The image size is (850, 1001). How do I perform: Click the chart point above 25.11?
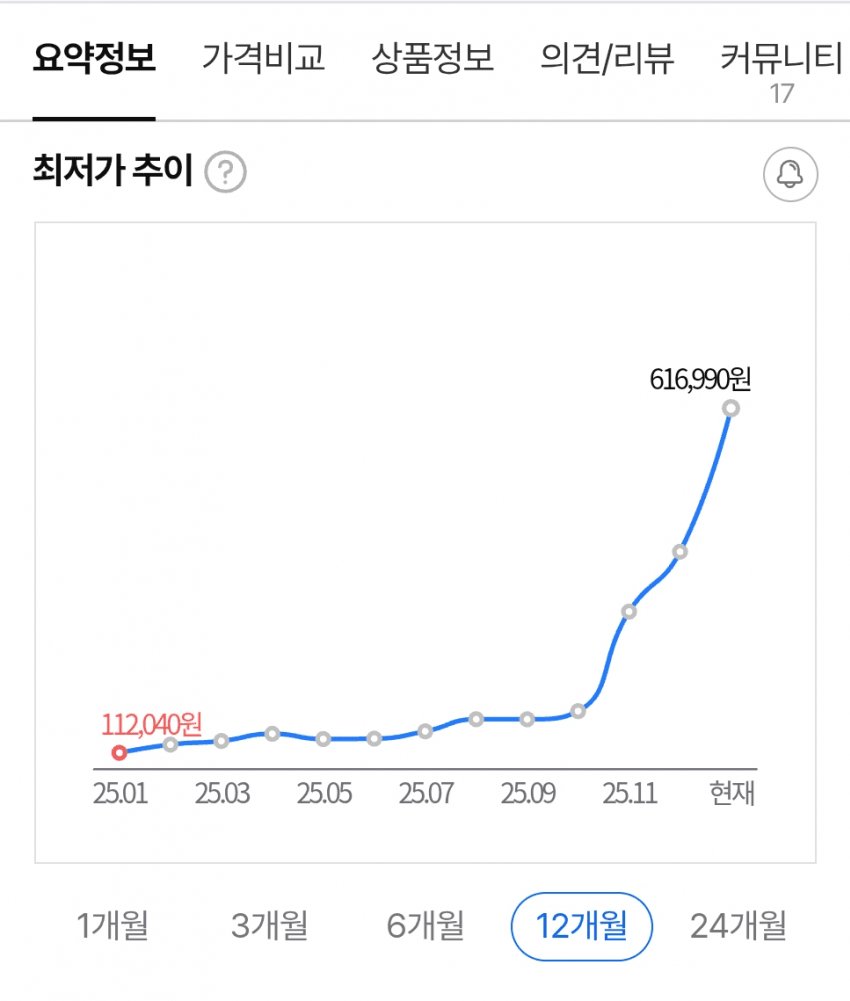629,611
